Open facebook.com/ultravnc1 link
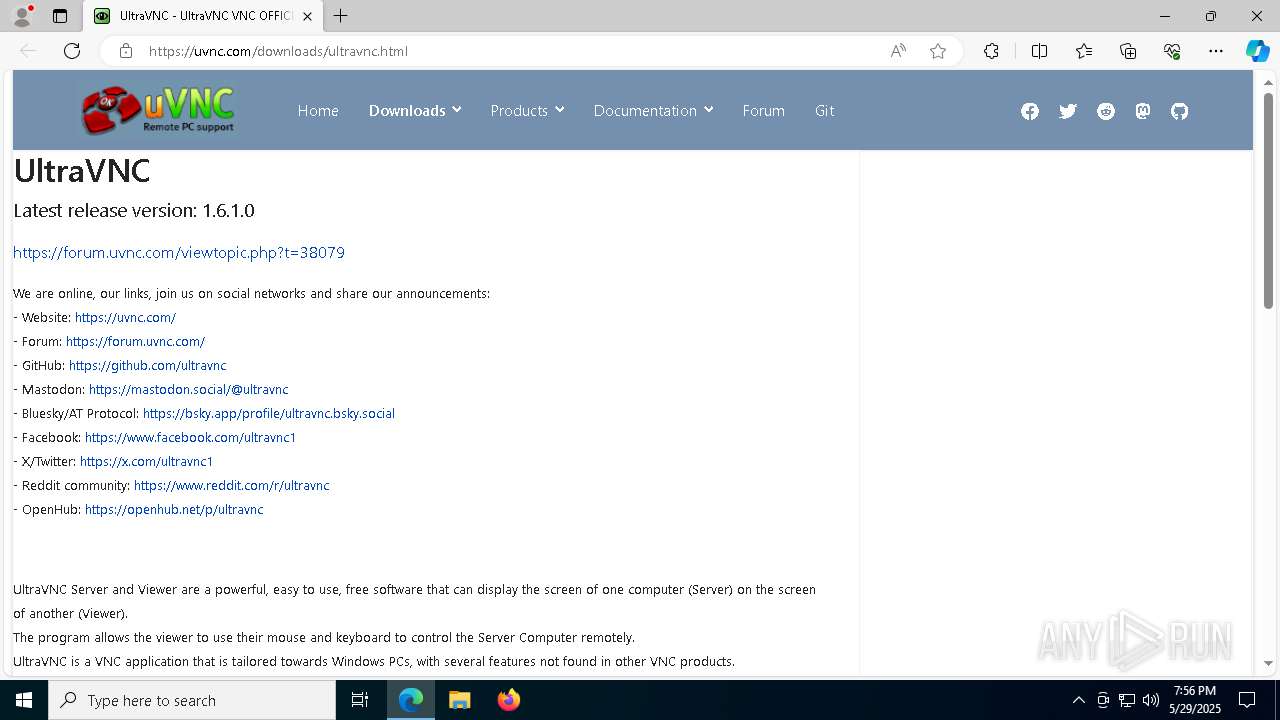 click(x=190, y=437)
